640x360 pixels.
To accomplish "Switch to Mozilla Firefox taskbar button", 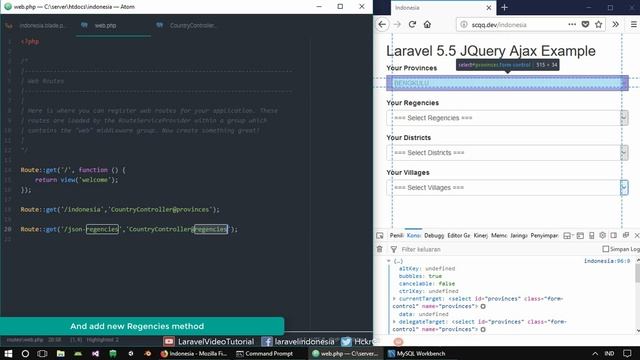I will point(194,353).
